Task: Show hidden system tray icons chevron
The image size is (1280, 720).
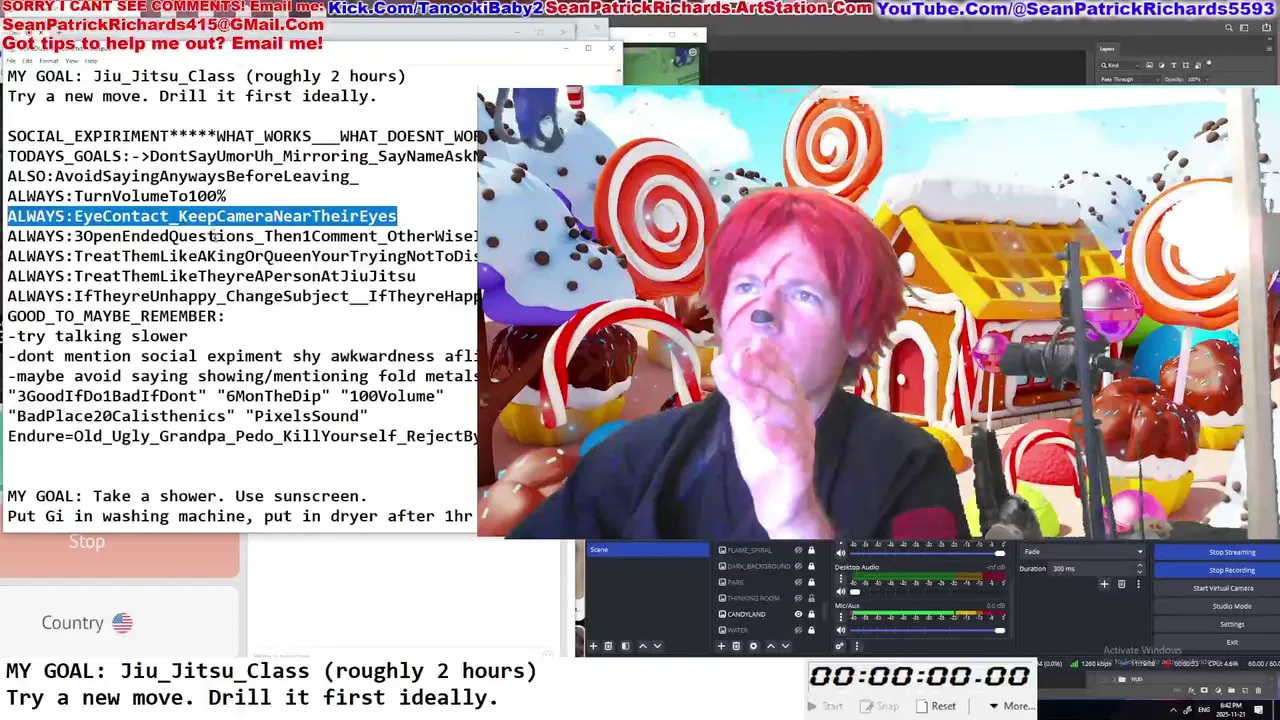Action: pyautogui.click(x=1174, y=710)
